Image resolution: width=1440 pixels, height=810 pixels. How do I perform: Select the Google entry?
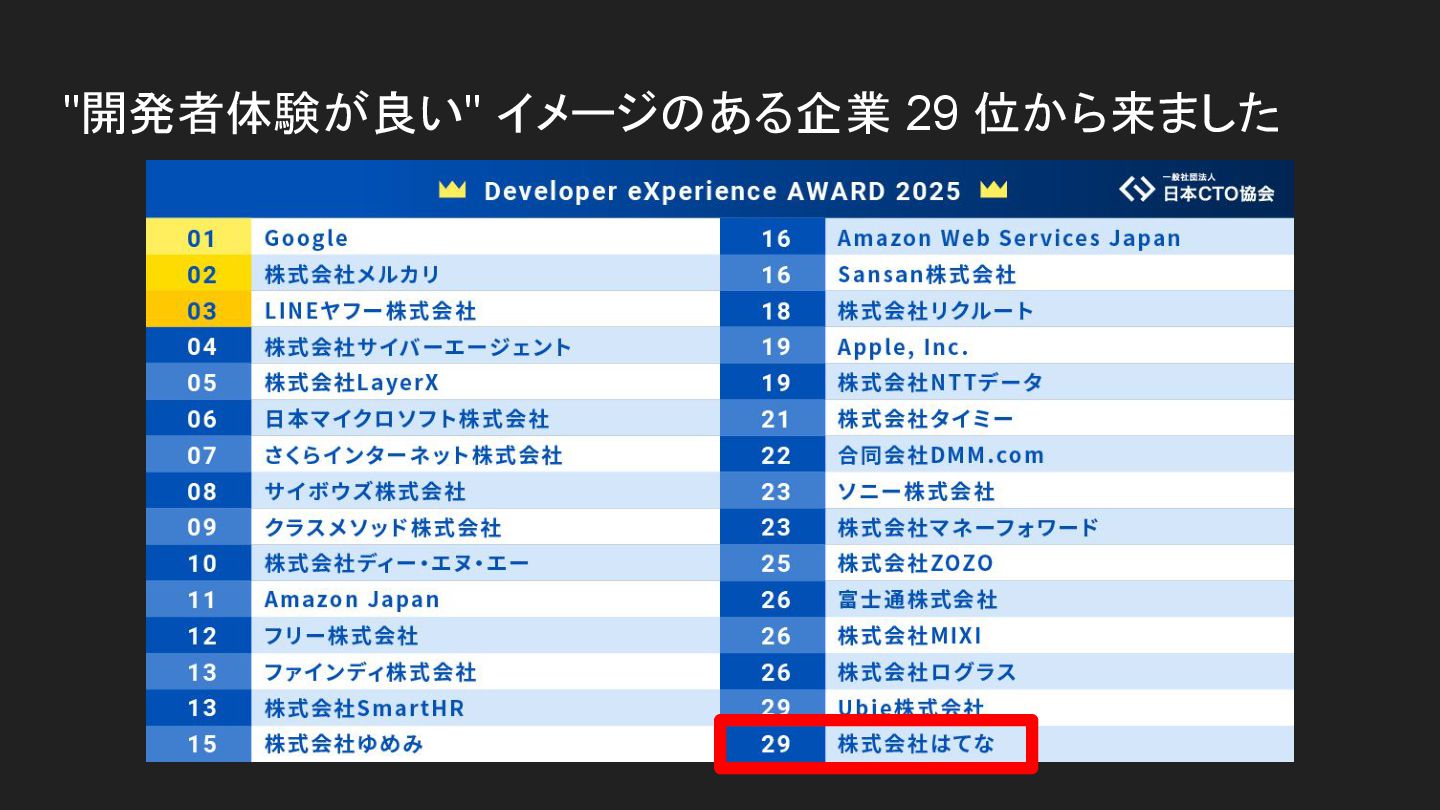[306, 238]
